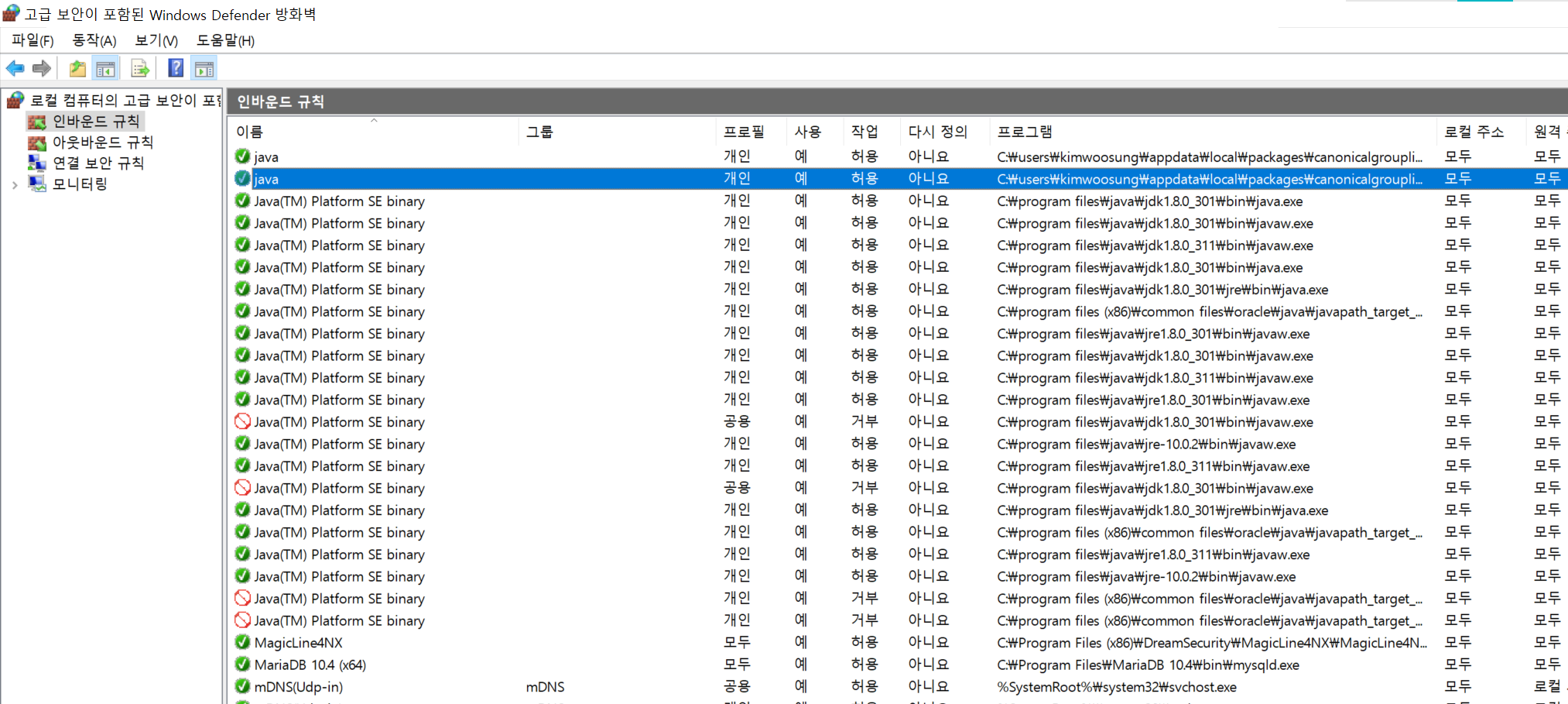The width and height of the screenshot is (1568, 704).
Task: Click 공용 profile cell of mDNS(Udp-in) row
Action: point(737,687)
